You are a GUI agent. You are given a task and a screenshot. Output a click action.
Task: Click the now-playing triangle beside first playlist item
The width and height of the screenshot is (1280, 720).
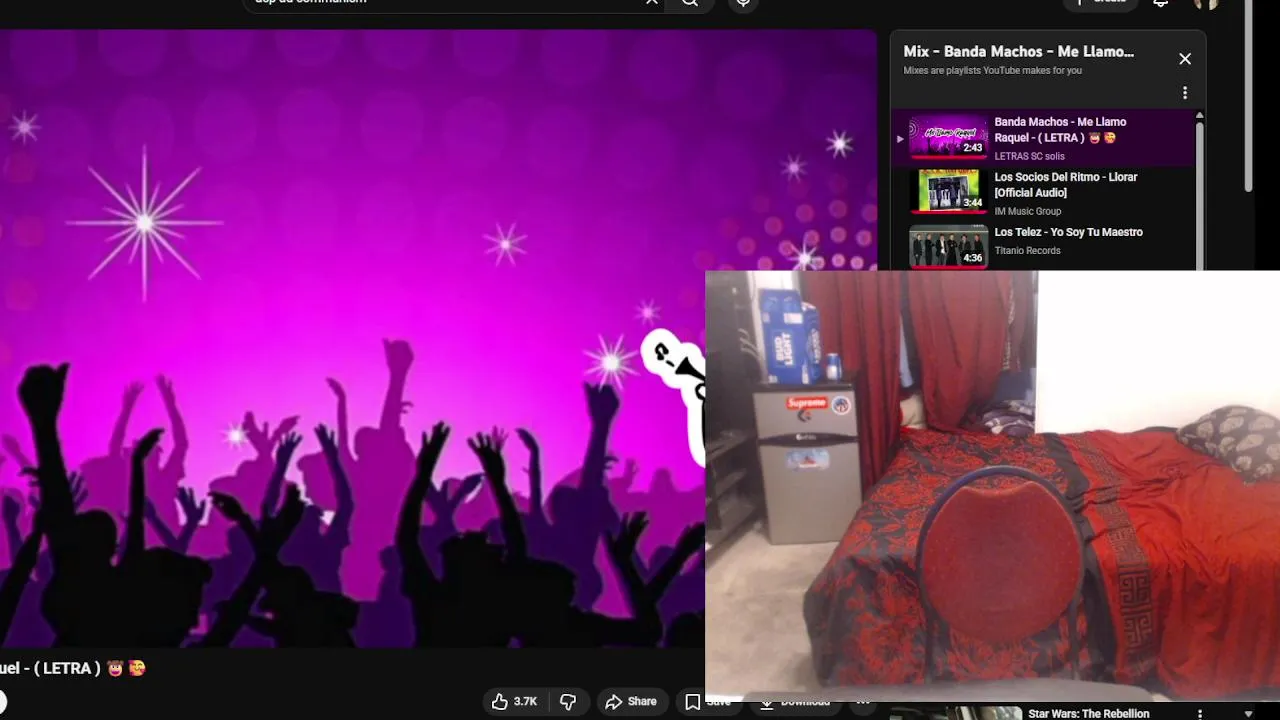pos(900,139)
